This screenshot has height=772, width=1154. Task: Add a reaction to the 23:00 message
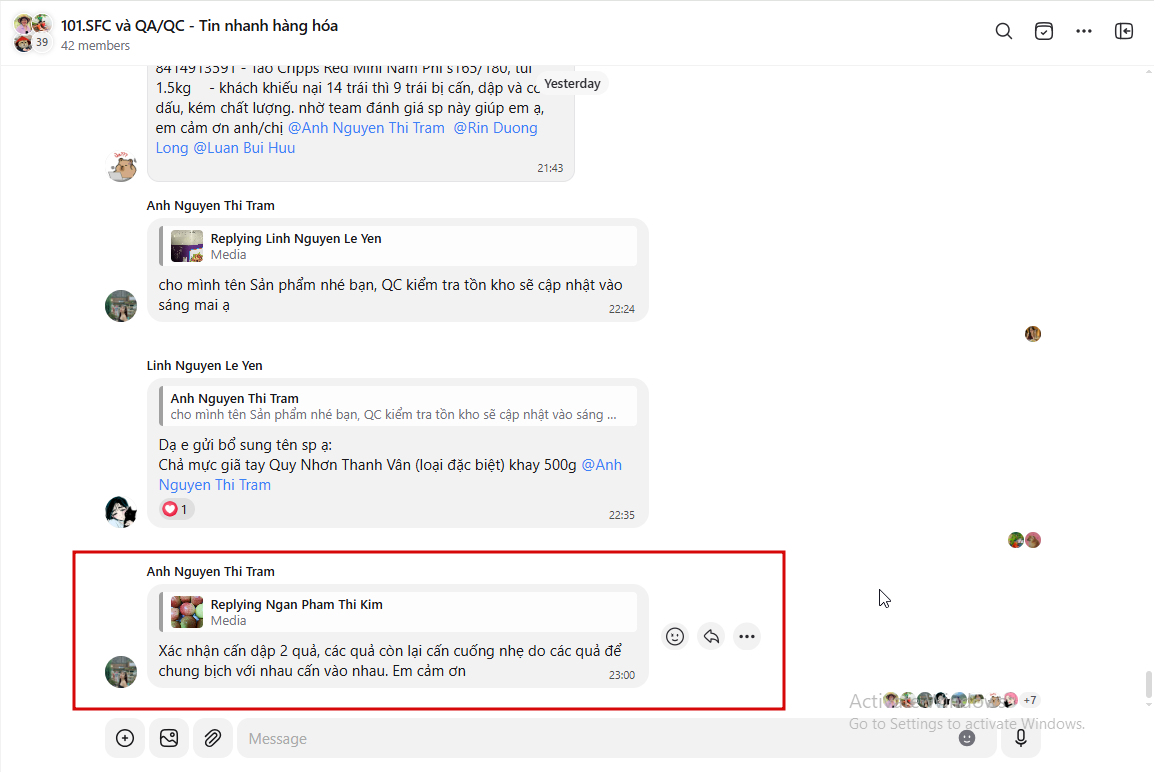(675, 637)
